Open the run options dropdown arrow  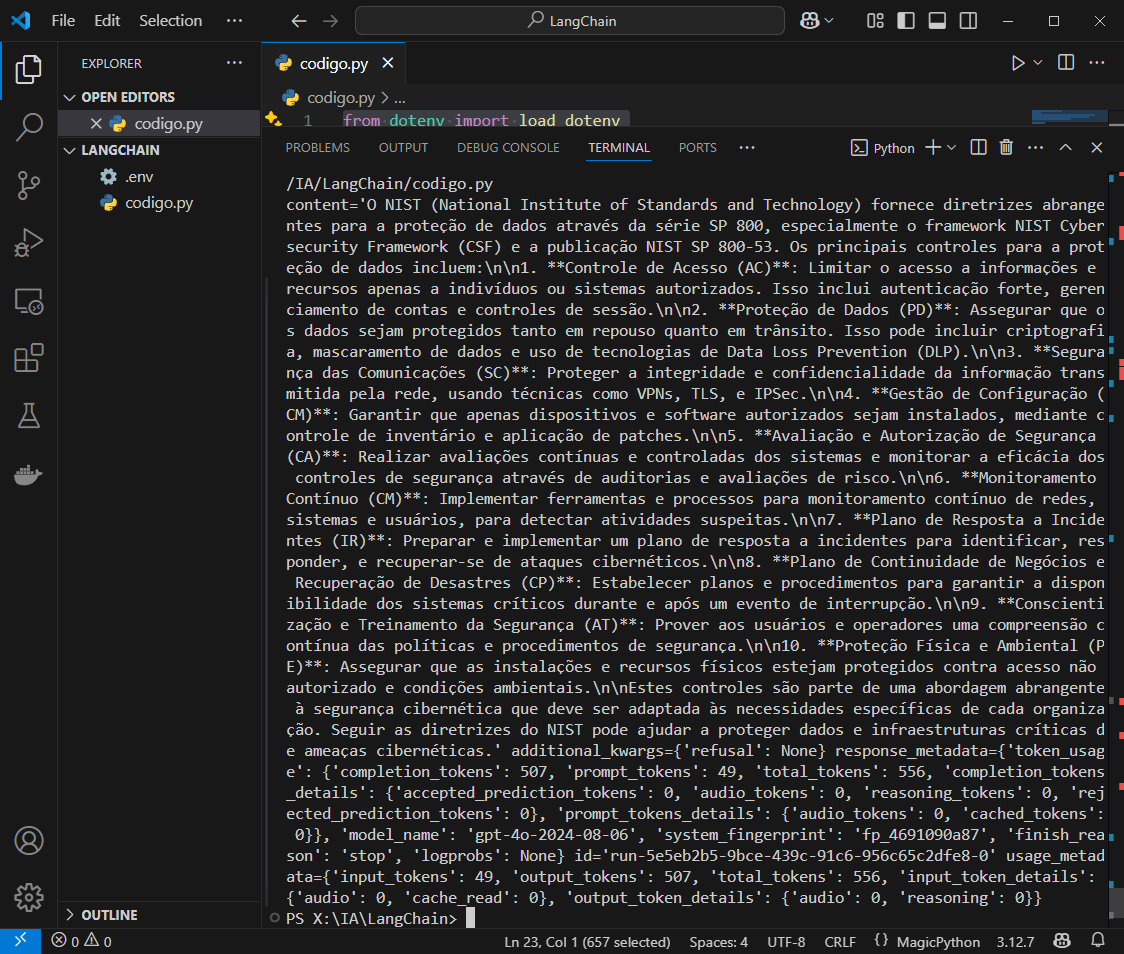coord(1037,63)
